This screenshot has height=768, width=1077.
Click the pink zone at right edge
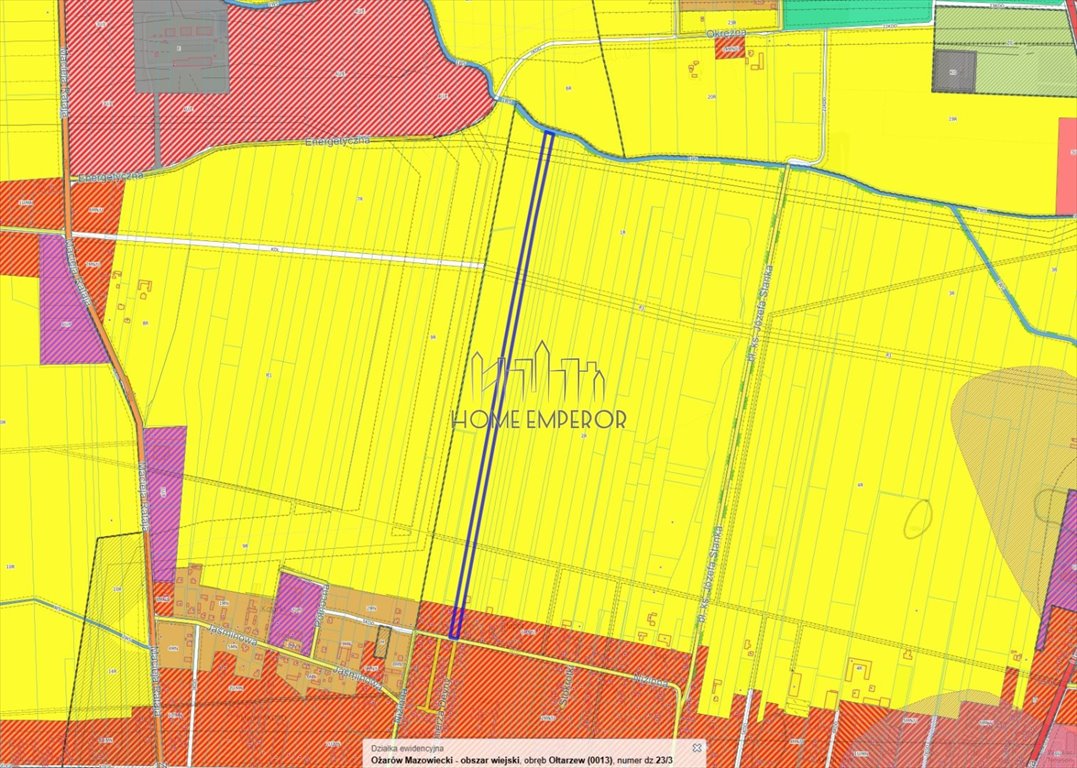(x=1067, y=165)
